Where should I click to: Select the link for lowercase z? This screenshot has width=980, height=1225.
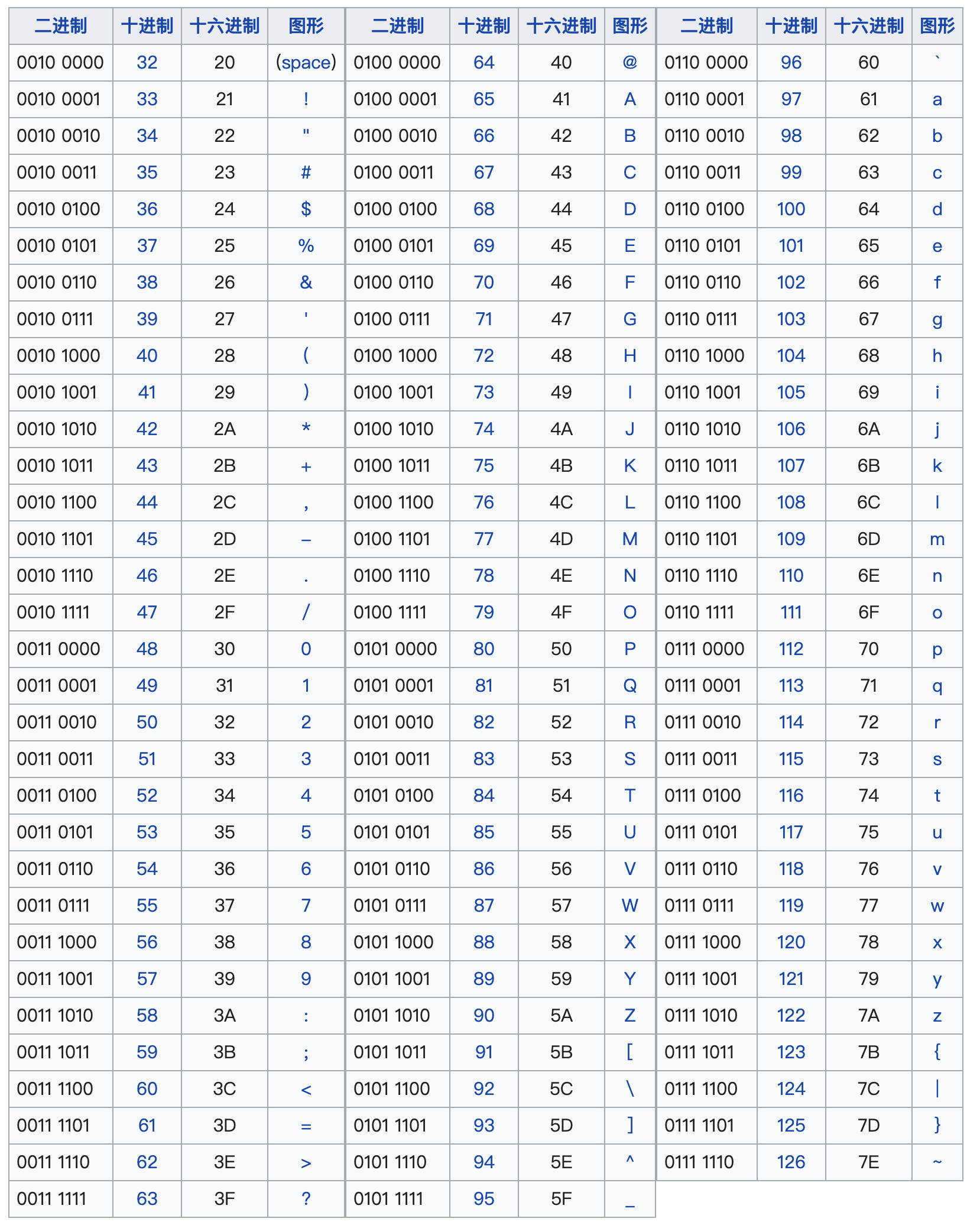(x=936, y=1016)
